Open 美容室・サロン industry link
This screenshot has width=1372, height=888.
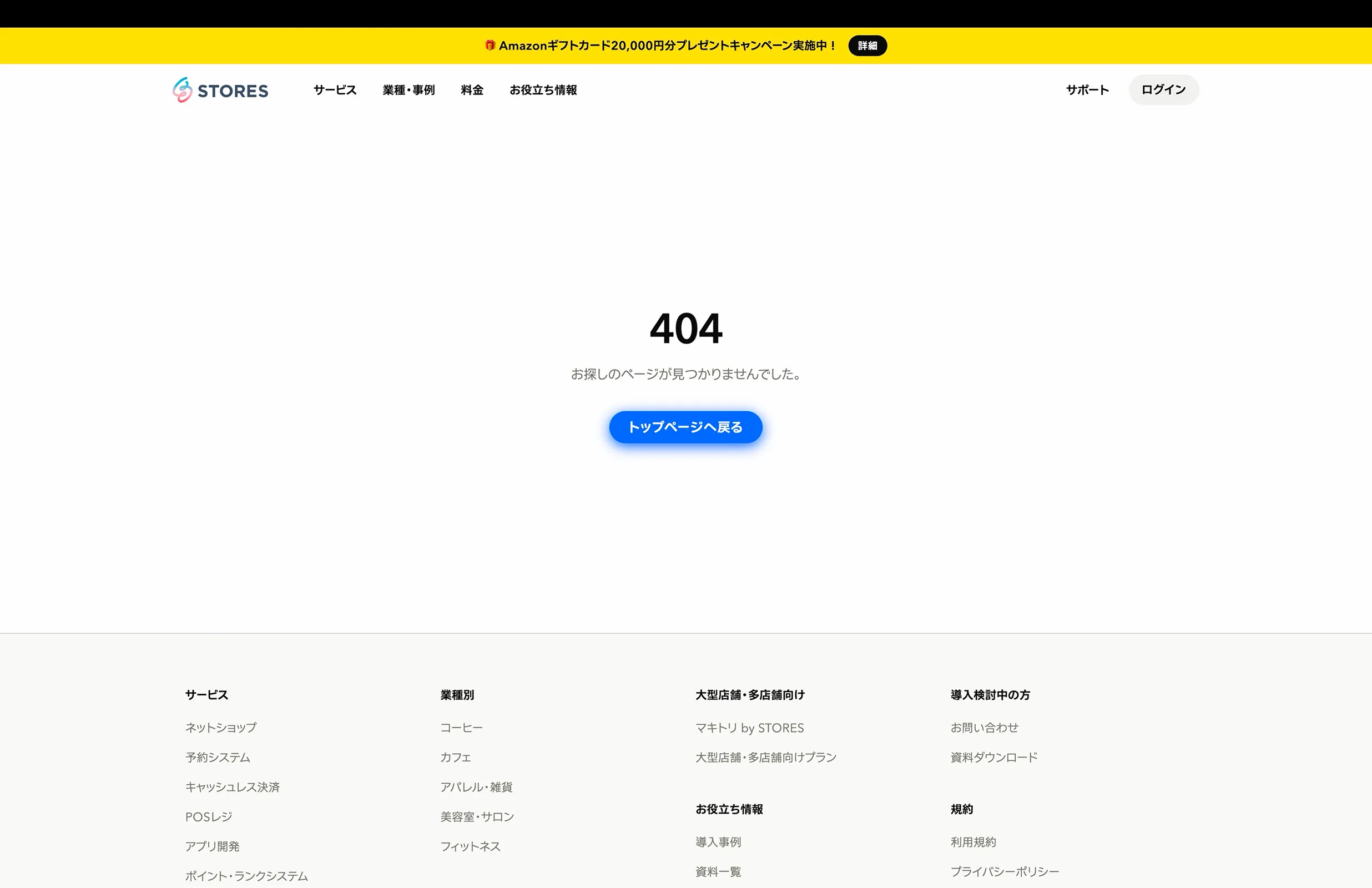[x=477, y=816]
